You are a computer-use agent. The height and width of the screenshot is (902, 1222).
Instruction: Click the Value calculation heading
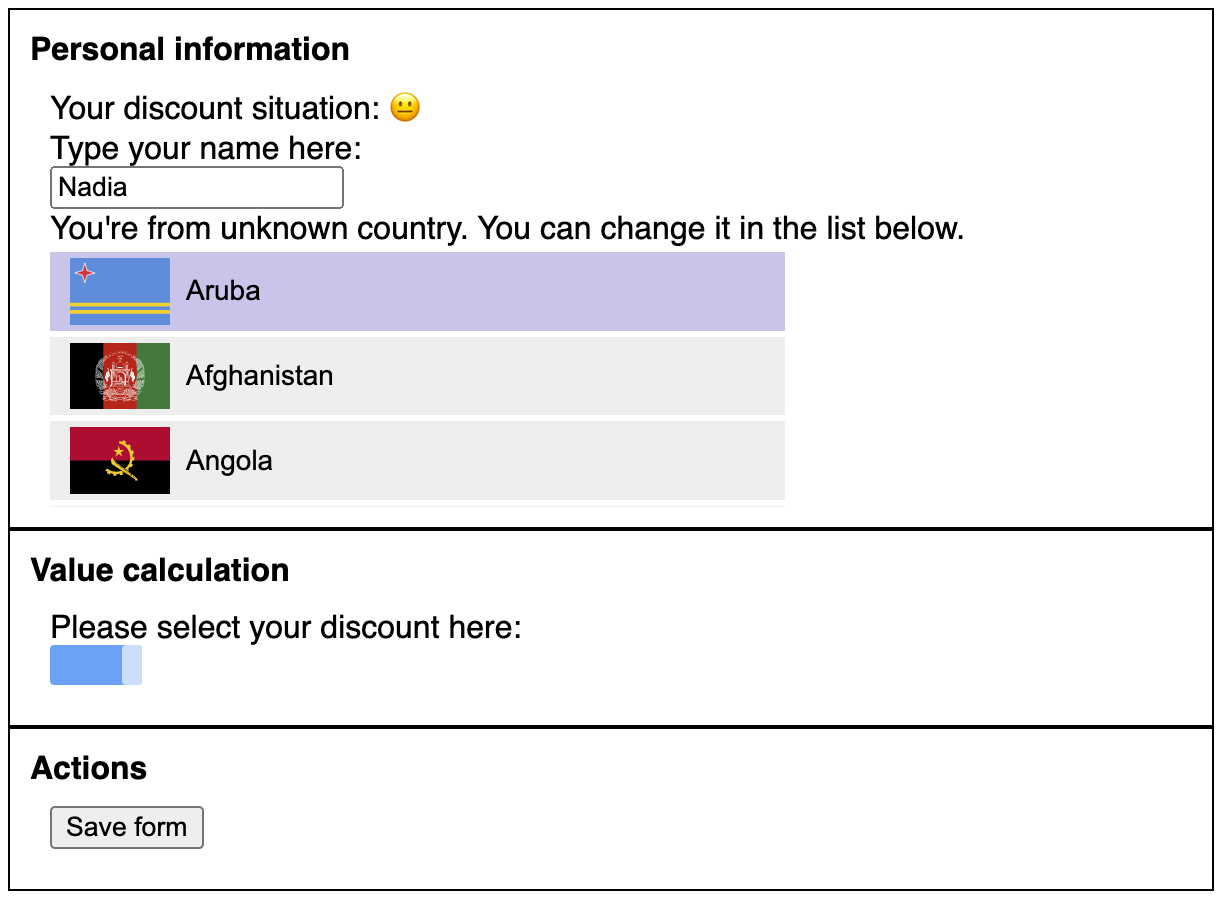[160, 570]
